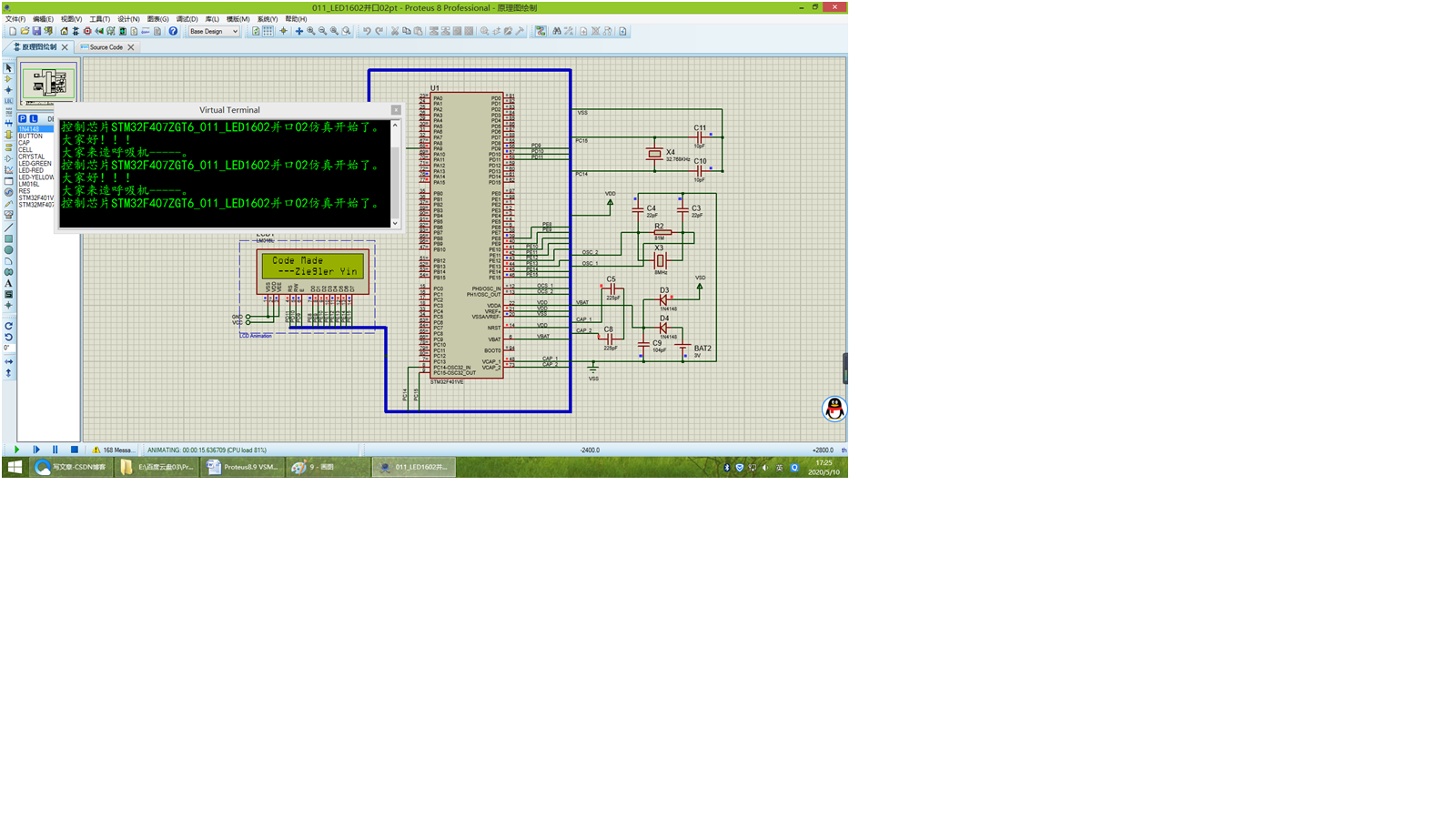The image size is (1456, 819).
Task: Select the 2D circle drawing tool
Action: [x=8, y=250]
